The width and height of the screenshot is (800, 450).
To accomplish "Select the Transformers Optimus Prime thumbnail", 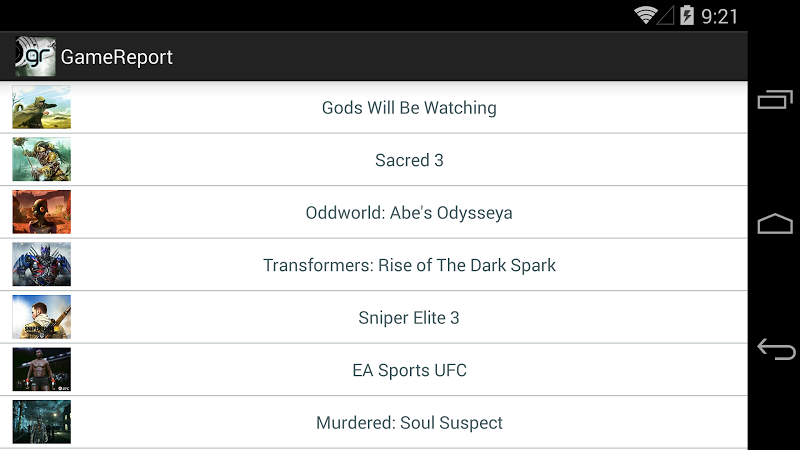I will [x=42, y=264].
